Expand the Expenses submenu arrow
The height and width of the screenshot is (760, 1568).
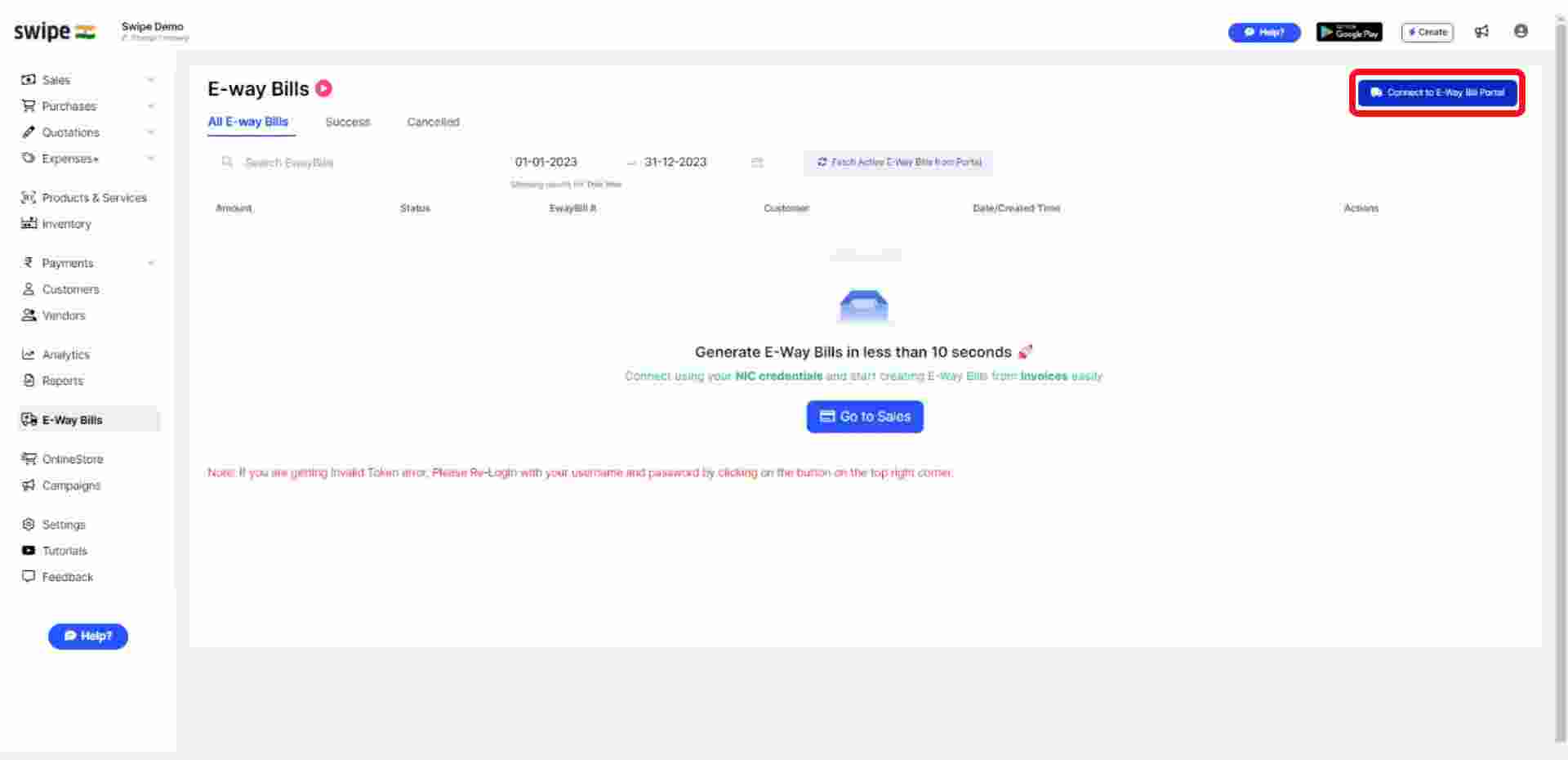151,159
